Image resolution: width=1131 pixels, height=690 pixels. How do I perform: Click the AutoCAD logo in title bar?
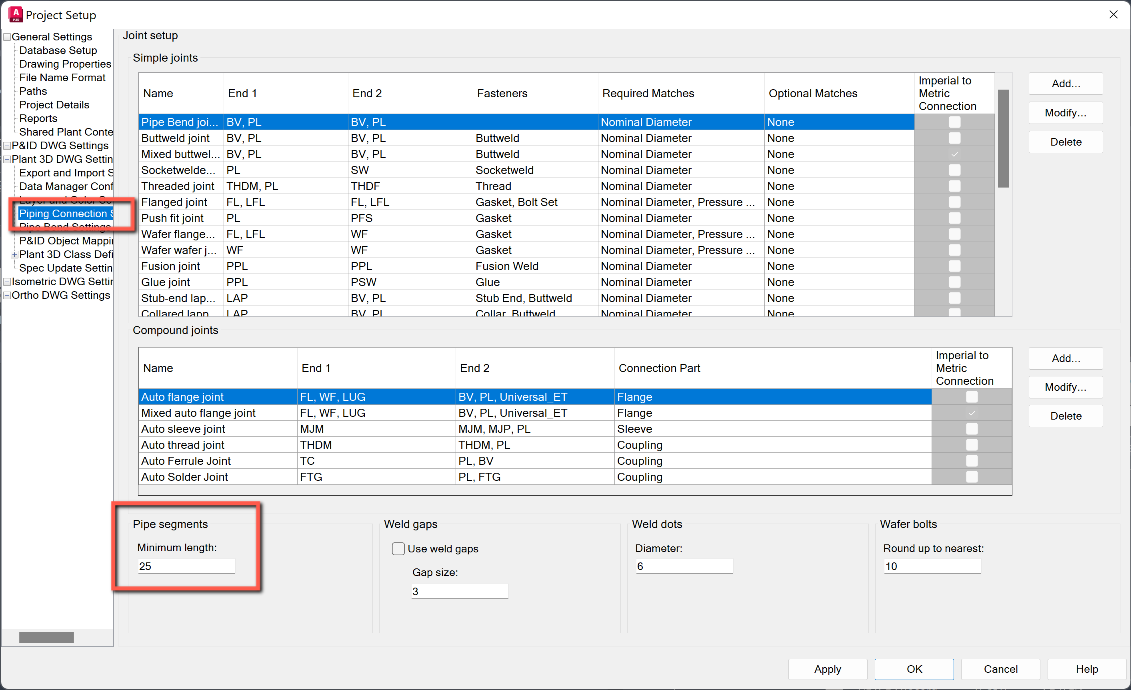tap(14, 14)
